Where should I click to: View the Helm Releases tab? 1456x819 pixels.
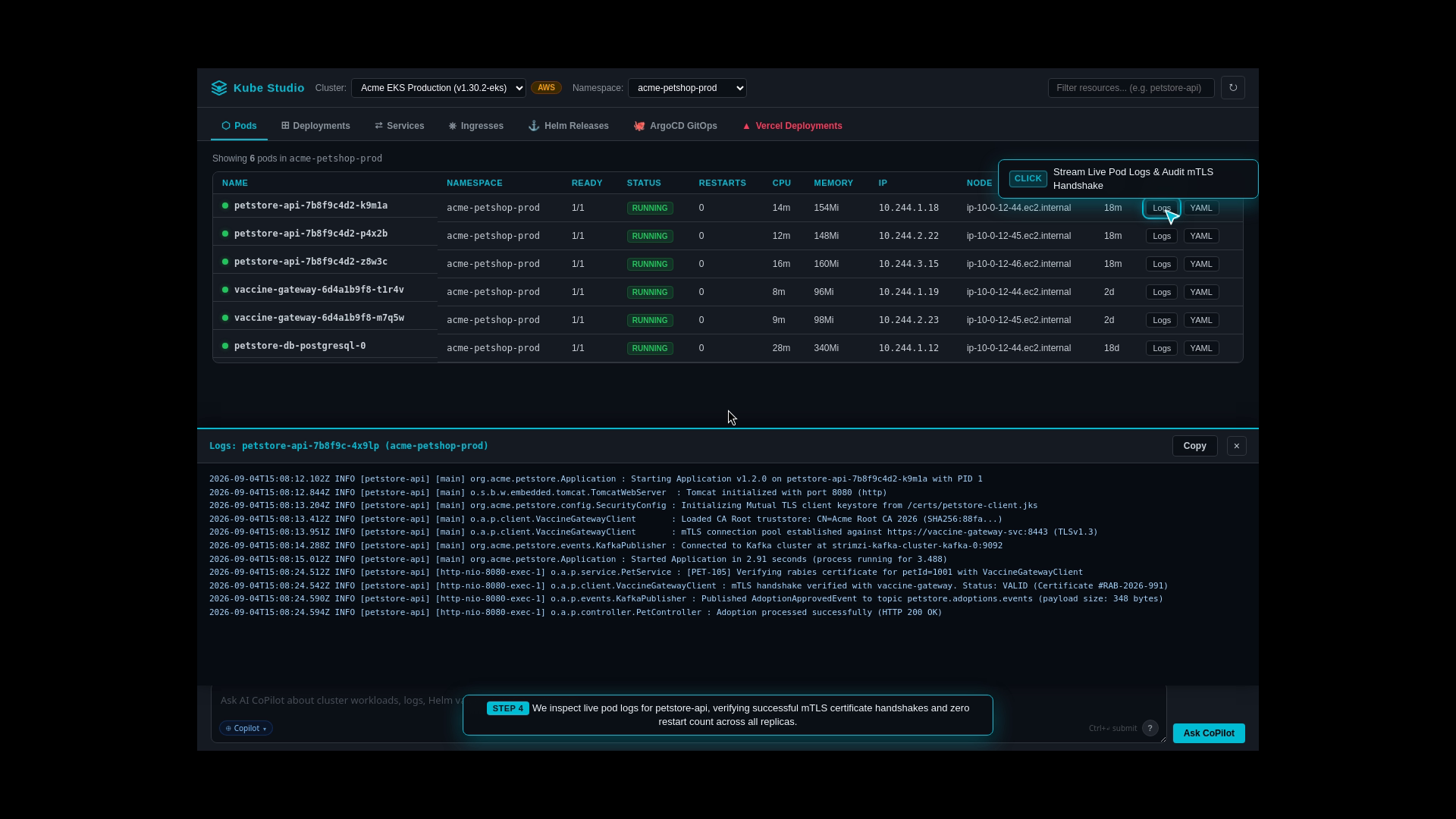coord(569,126)
